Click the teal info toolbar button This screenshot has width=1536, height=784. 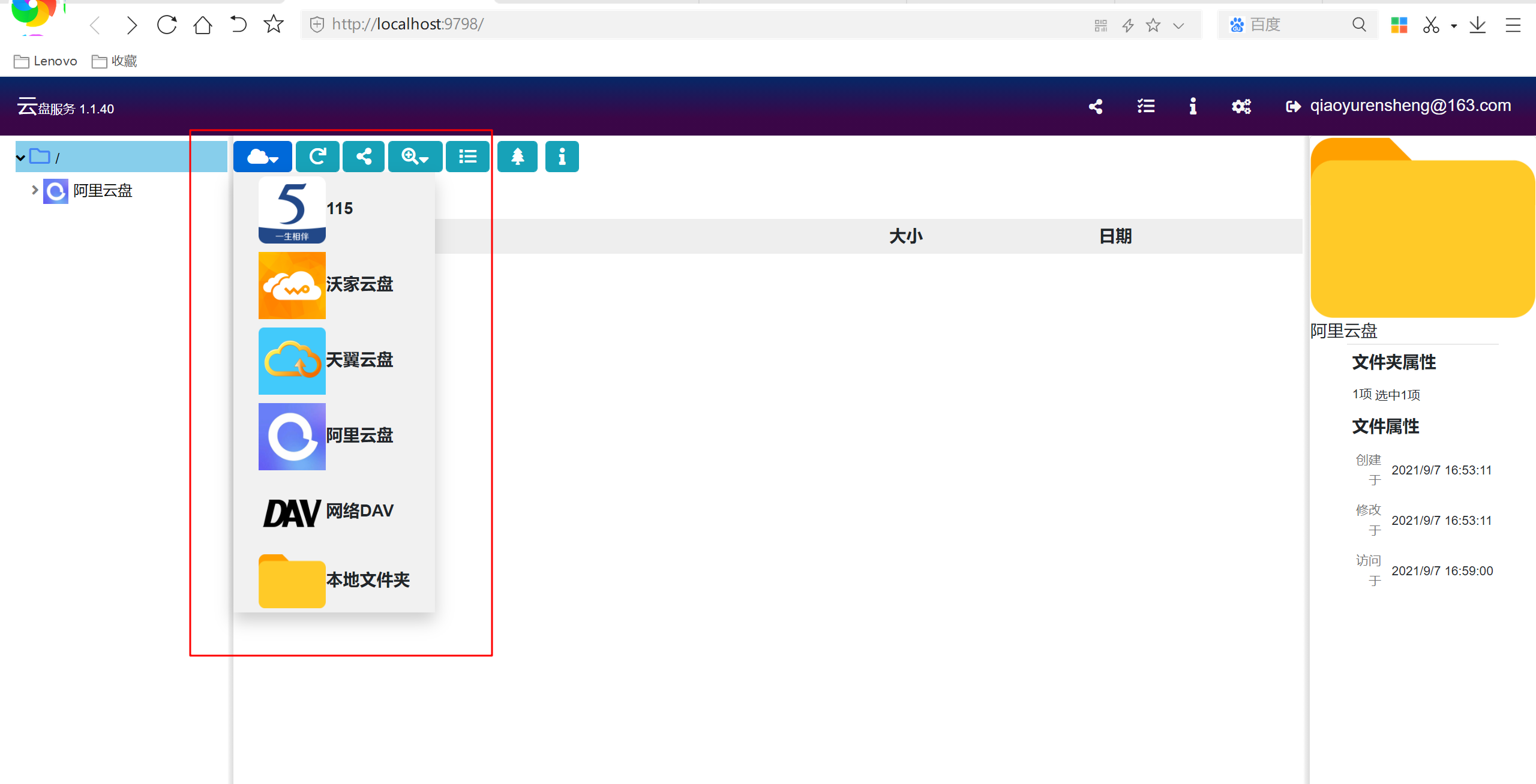[562, 157]
